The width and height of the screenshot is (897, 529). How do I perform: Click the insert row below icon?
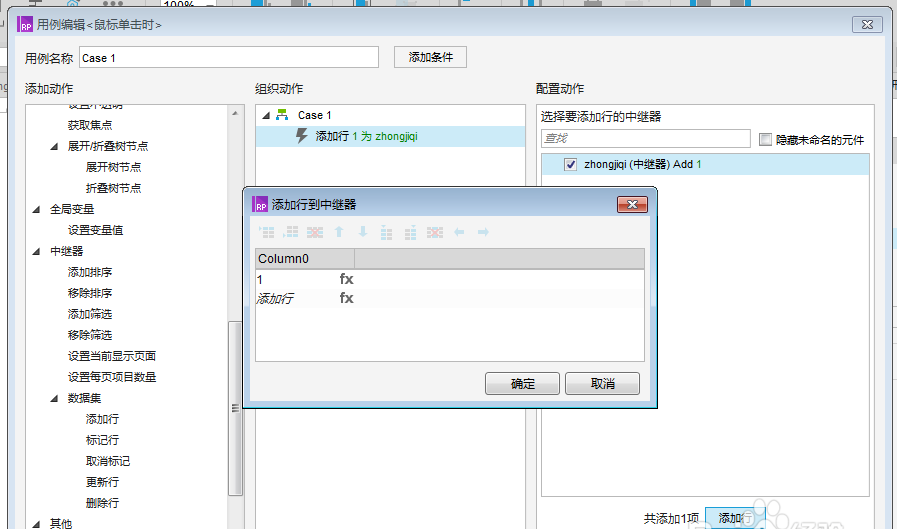pyautogui.click(x=291, y=232)
